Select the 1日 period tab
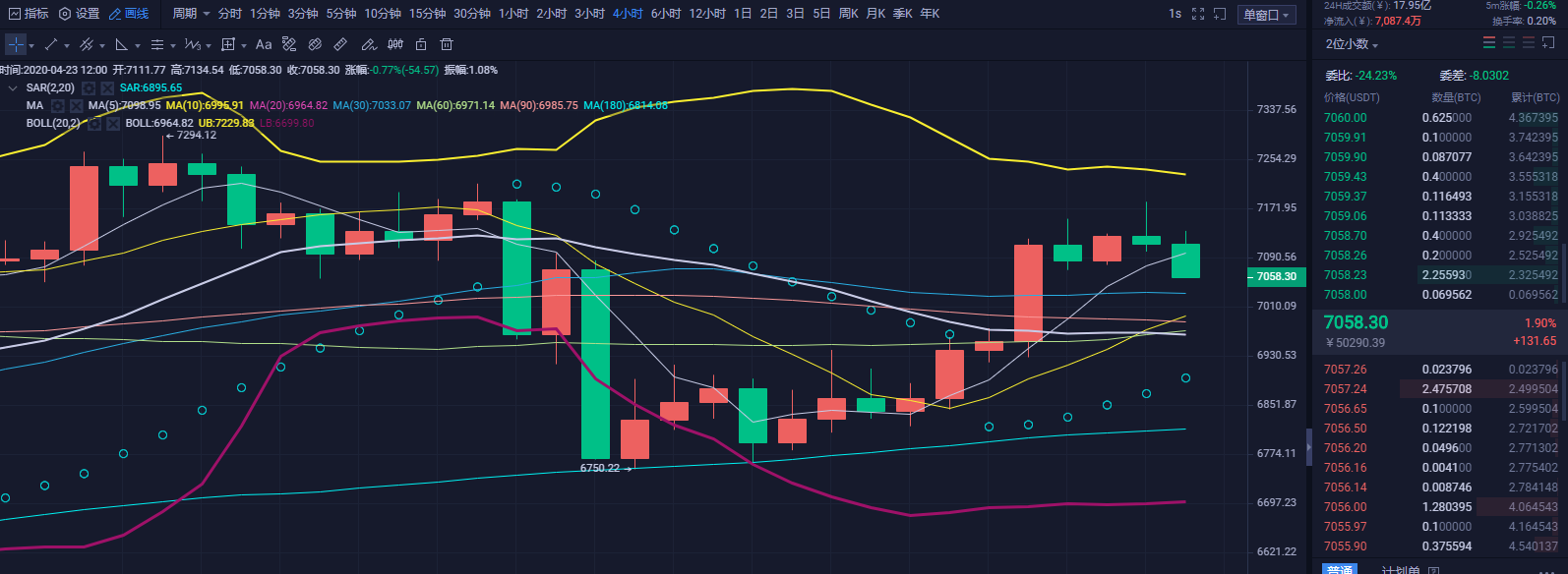This screenshot has height=574, width=1568. [743, 14]
